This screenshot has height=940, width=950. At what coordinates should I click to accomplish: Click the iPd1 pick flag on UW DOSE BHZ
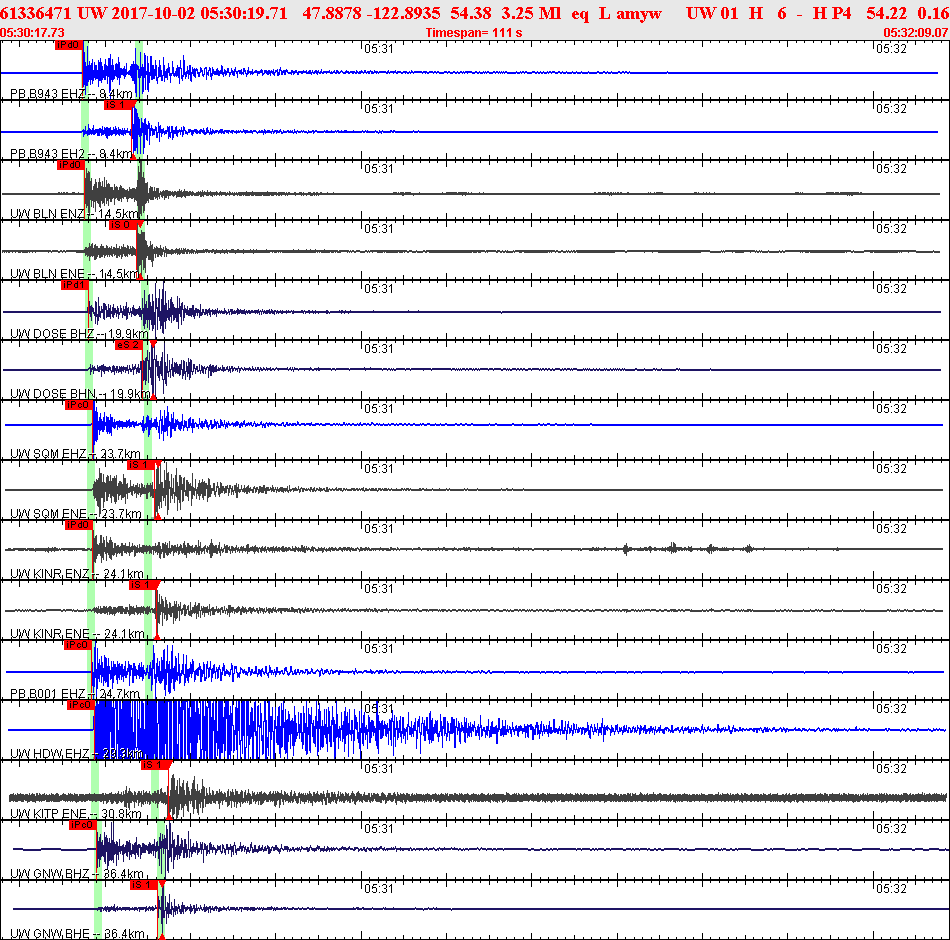point(75,285)
